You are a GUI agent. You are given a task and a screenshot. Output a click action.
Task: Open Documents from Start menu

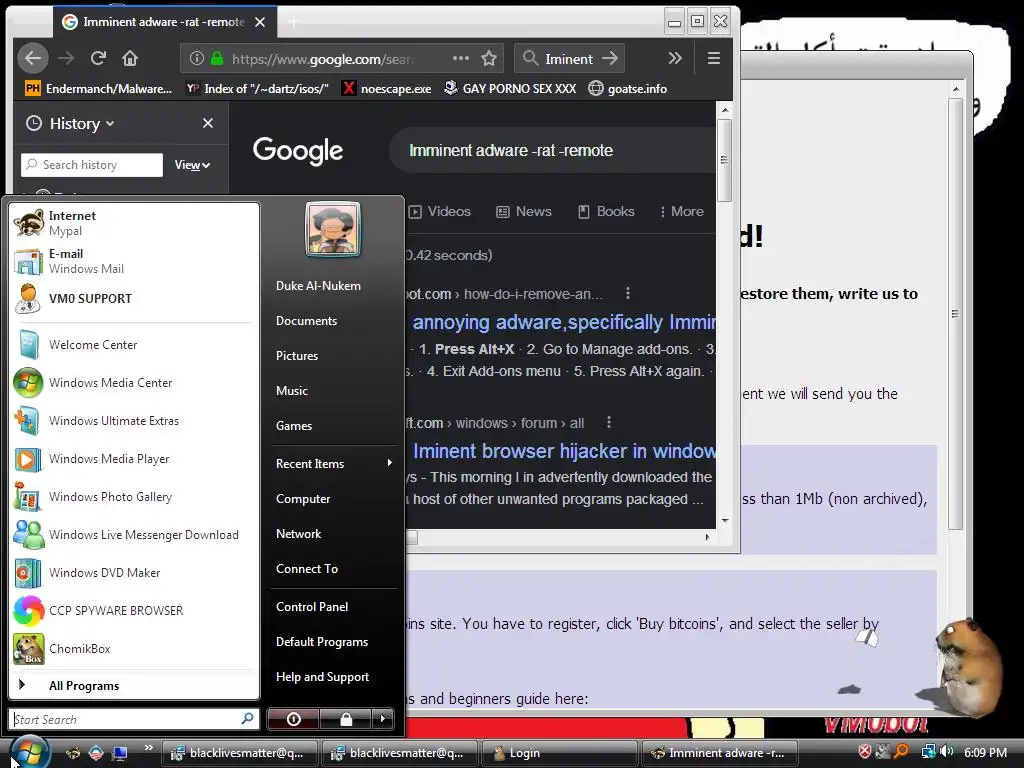pos(334,321)
